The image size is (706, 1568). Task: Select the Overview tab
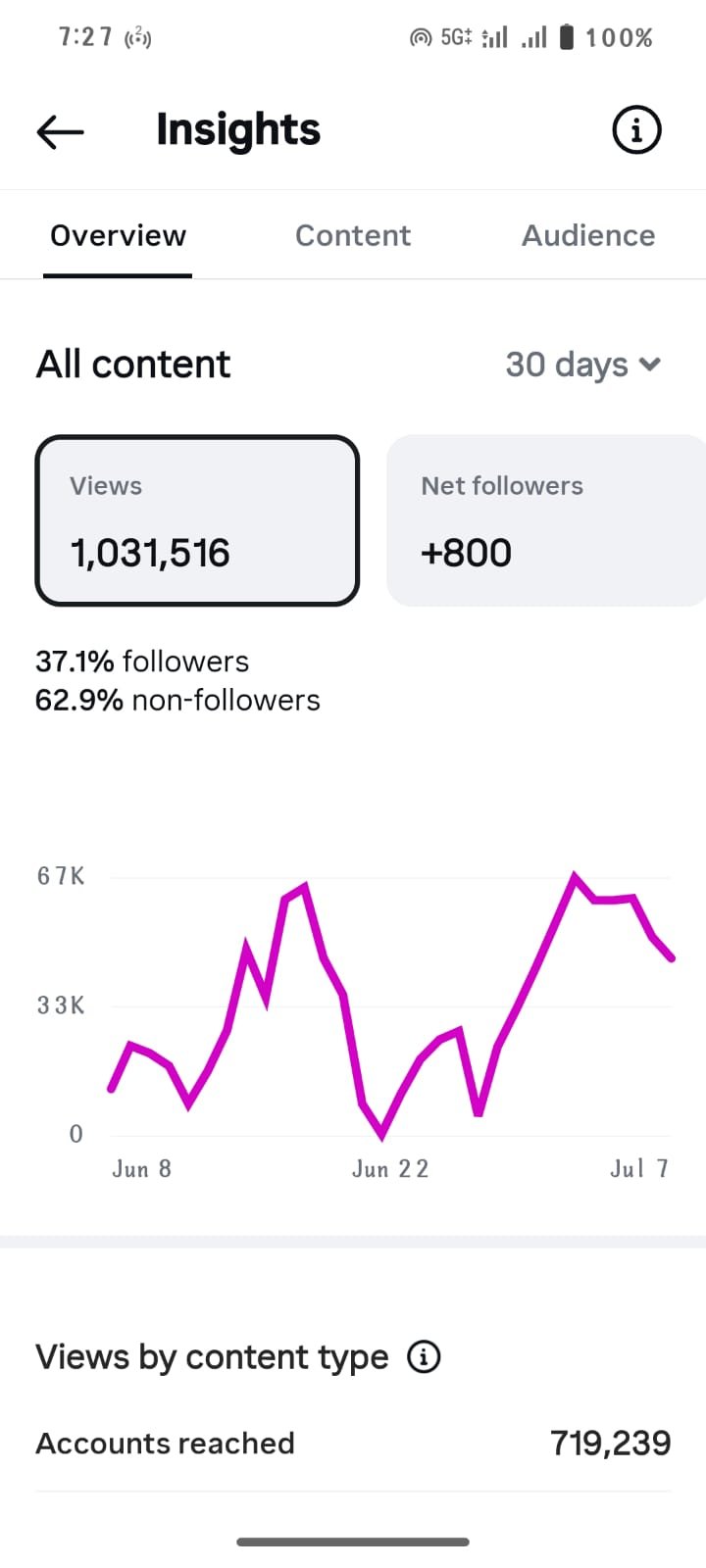[118, 235]
